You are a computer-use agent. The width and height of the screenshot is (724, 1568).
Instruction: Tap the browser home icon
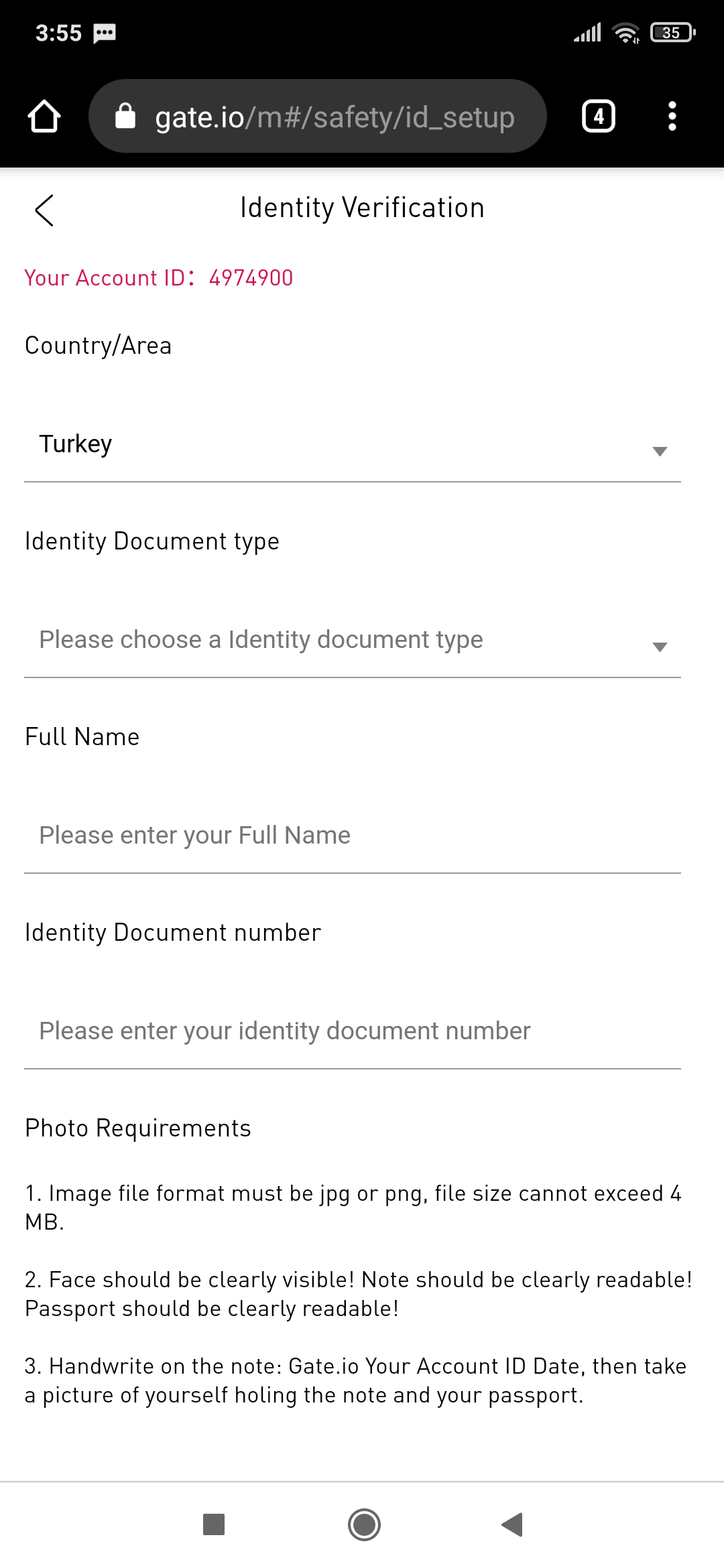click(x=44, y=117)
